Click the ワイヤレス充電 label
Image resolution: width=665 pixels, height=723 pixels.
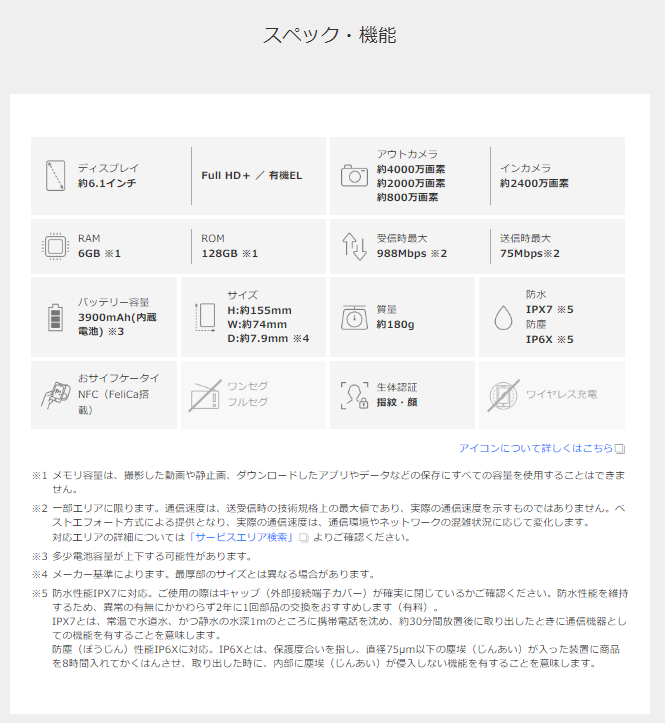(562, 394)
